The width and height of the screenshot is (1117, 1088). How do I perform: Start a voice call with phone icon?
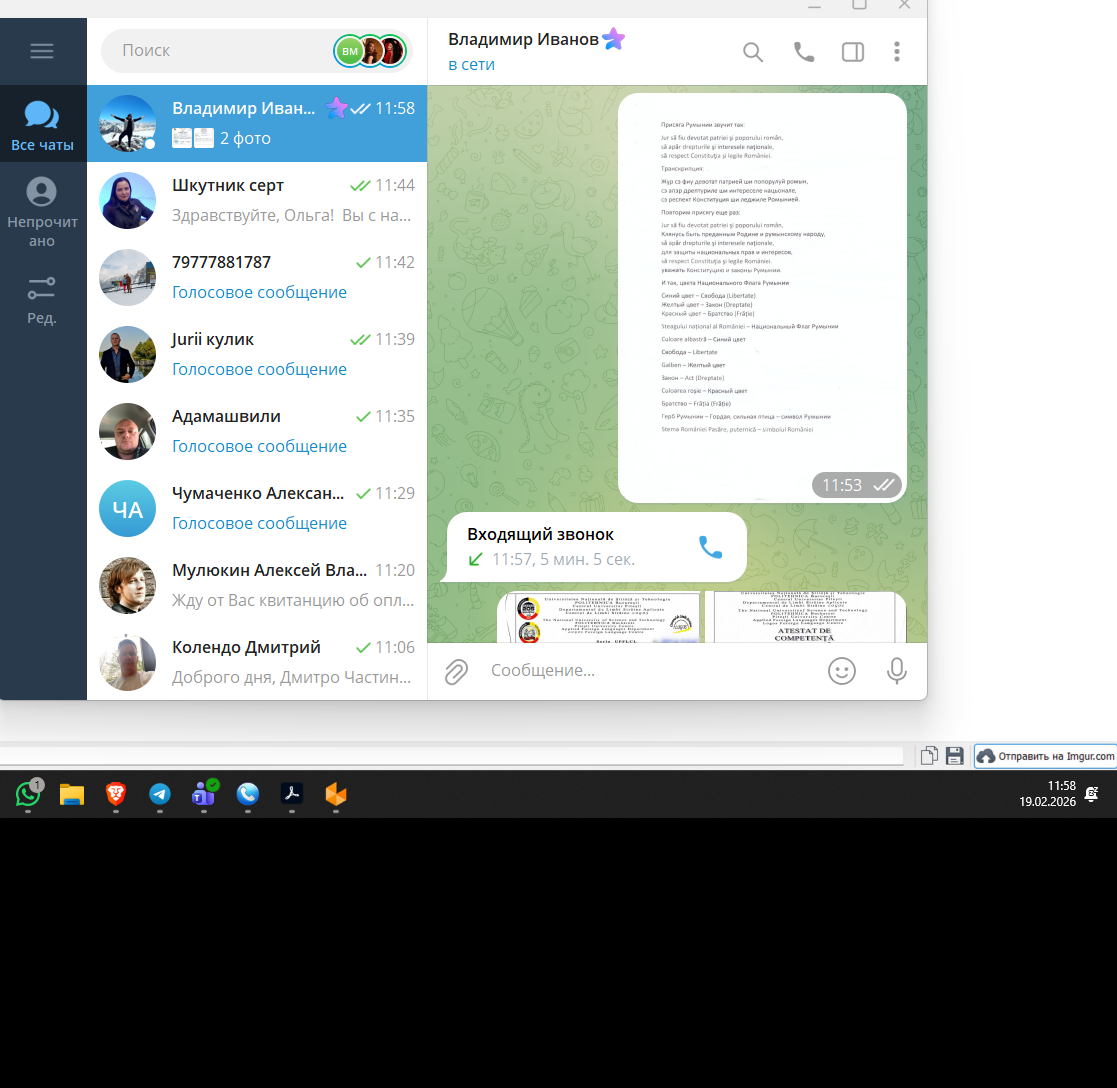[x=804, y=52]
